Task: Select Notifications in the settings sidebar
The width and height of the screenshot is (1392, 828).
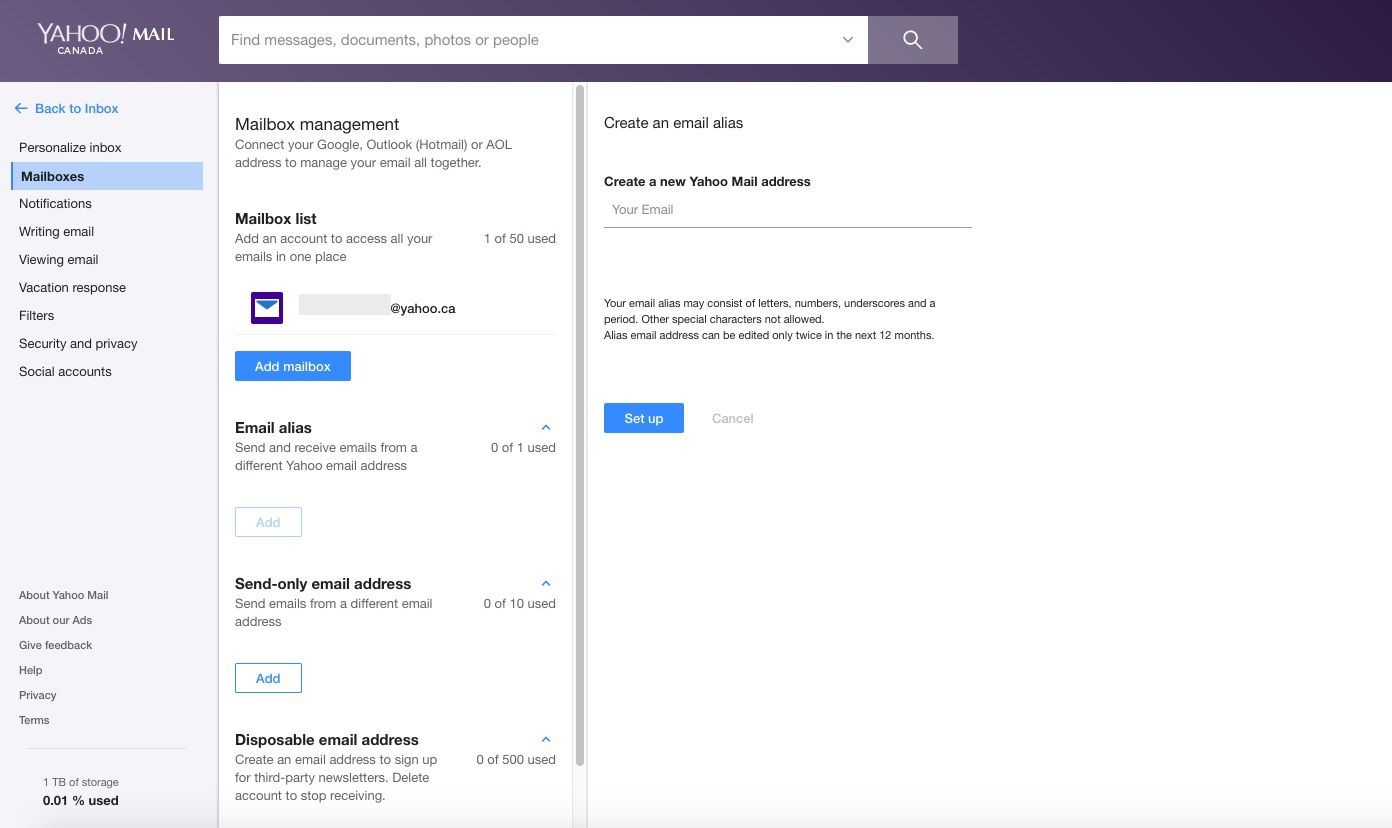Action: (55, 203)
